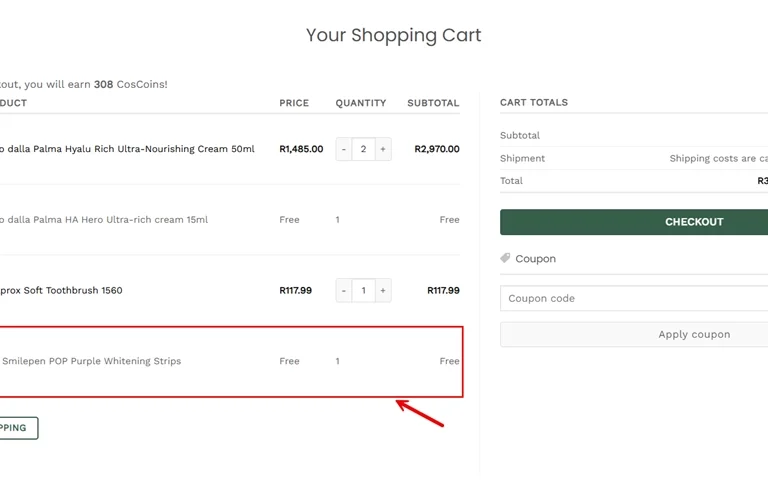
Task: Click the Your Shopping Cart heading
Action: 394,35
